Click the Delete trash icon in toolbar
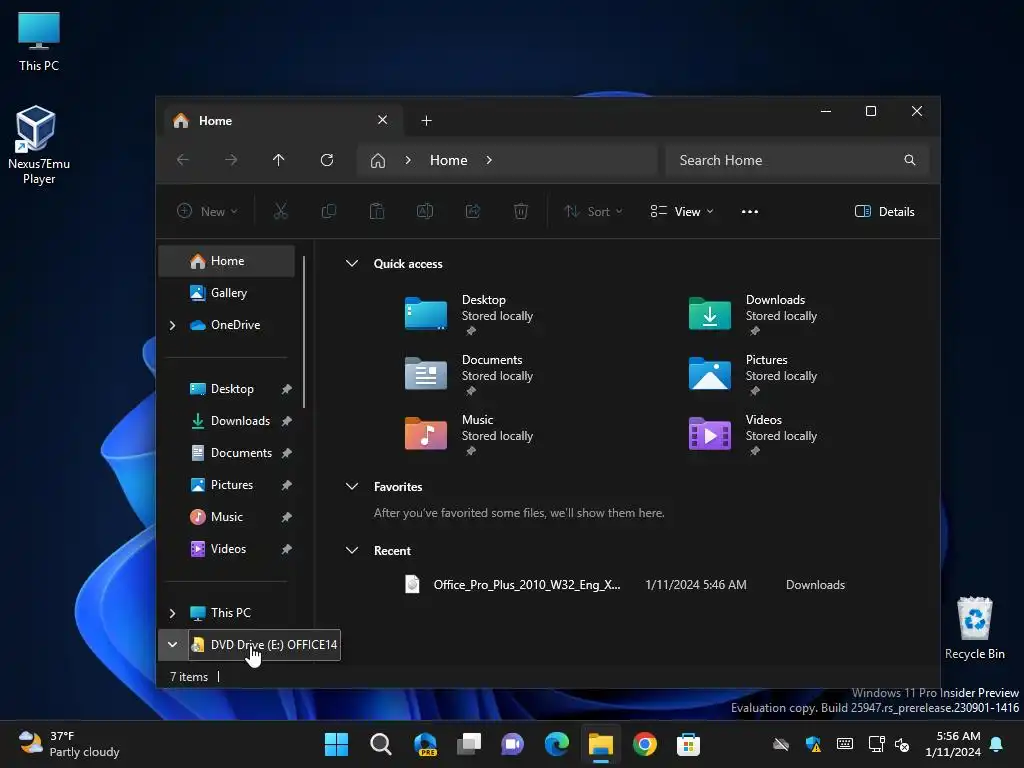 [x=520, y=211]
